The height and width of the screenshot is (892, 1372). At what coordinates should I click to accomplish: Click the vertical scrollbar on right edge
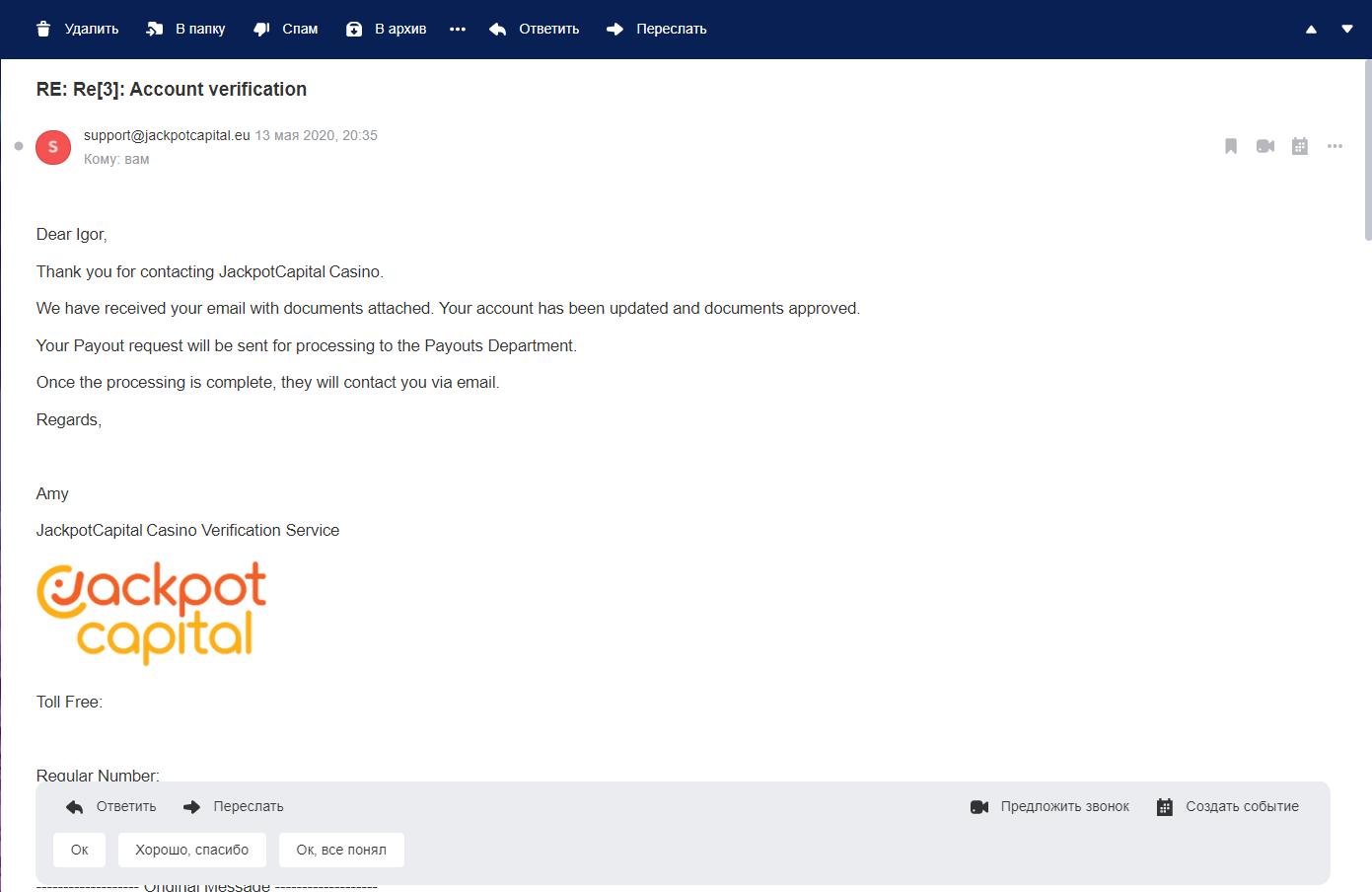point(1367,148)
